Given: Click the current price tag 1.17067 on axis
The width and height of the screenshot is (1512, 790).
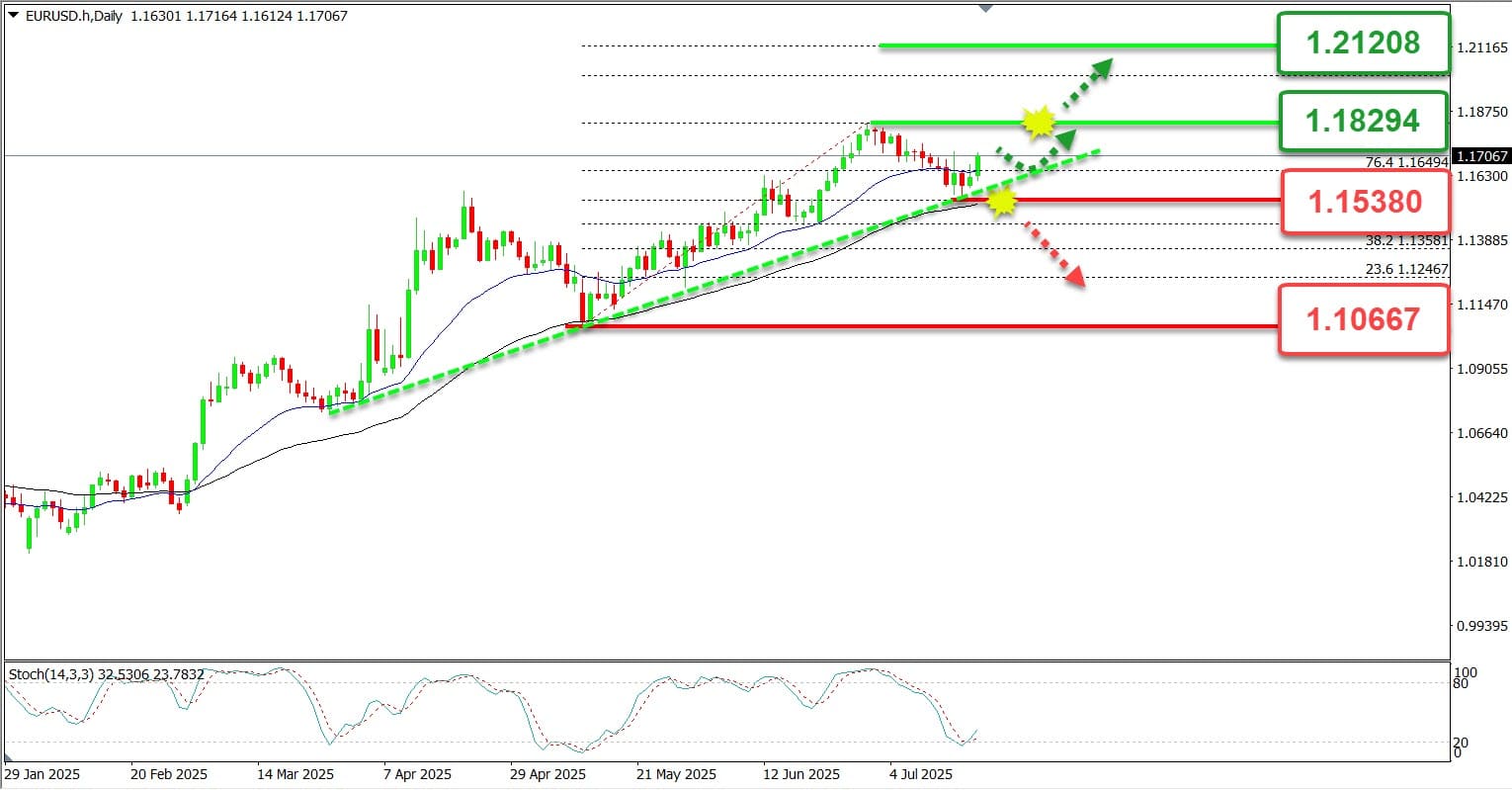Looking at the screenshot, I should (x=1479, y=156).
